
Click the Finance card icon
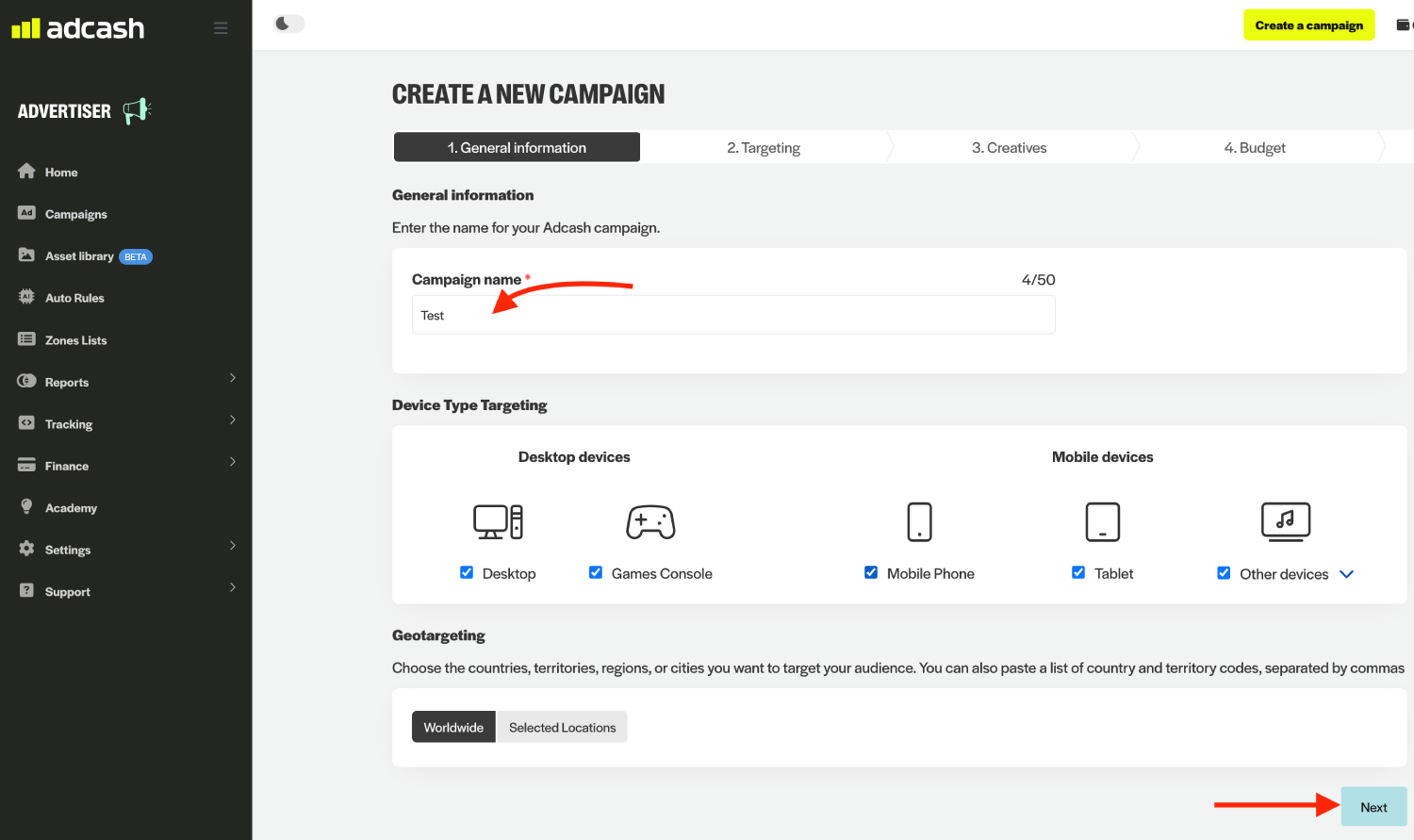(26, 466)
